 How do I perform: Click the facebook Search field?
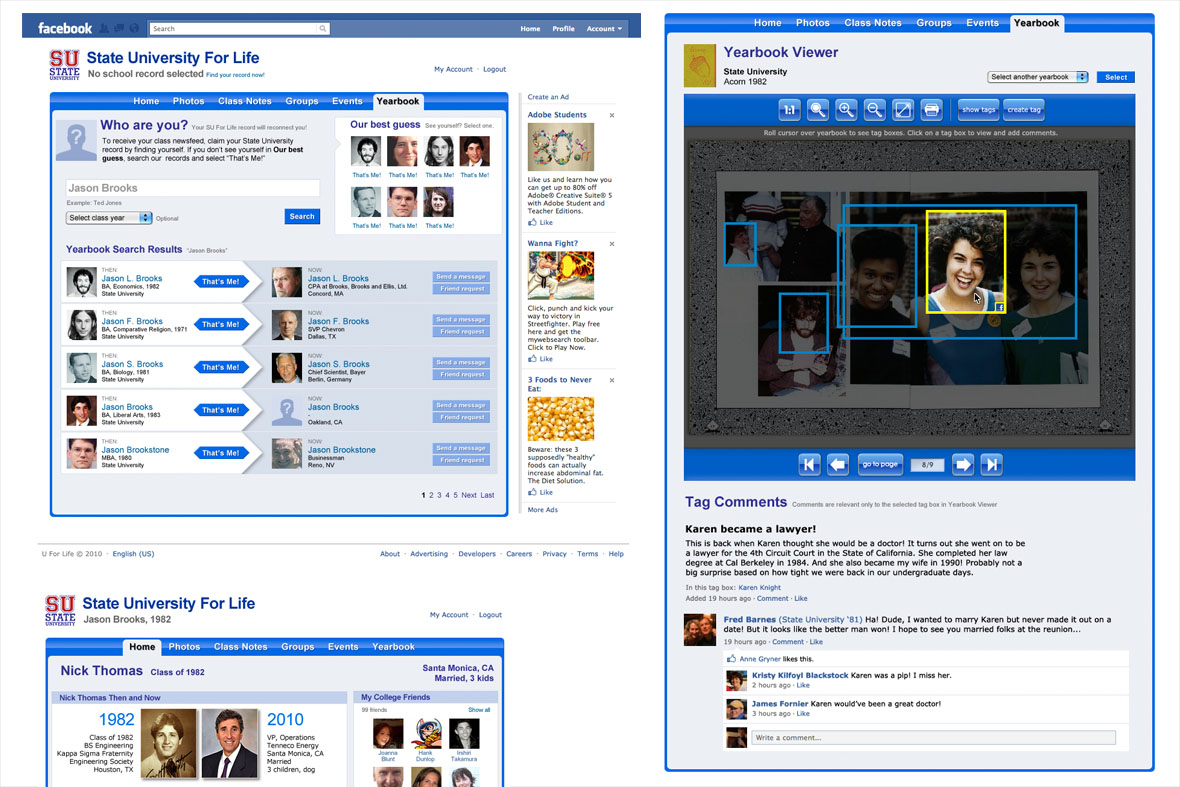(239, 29)
